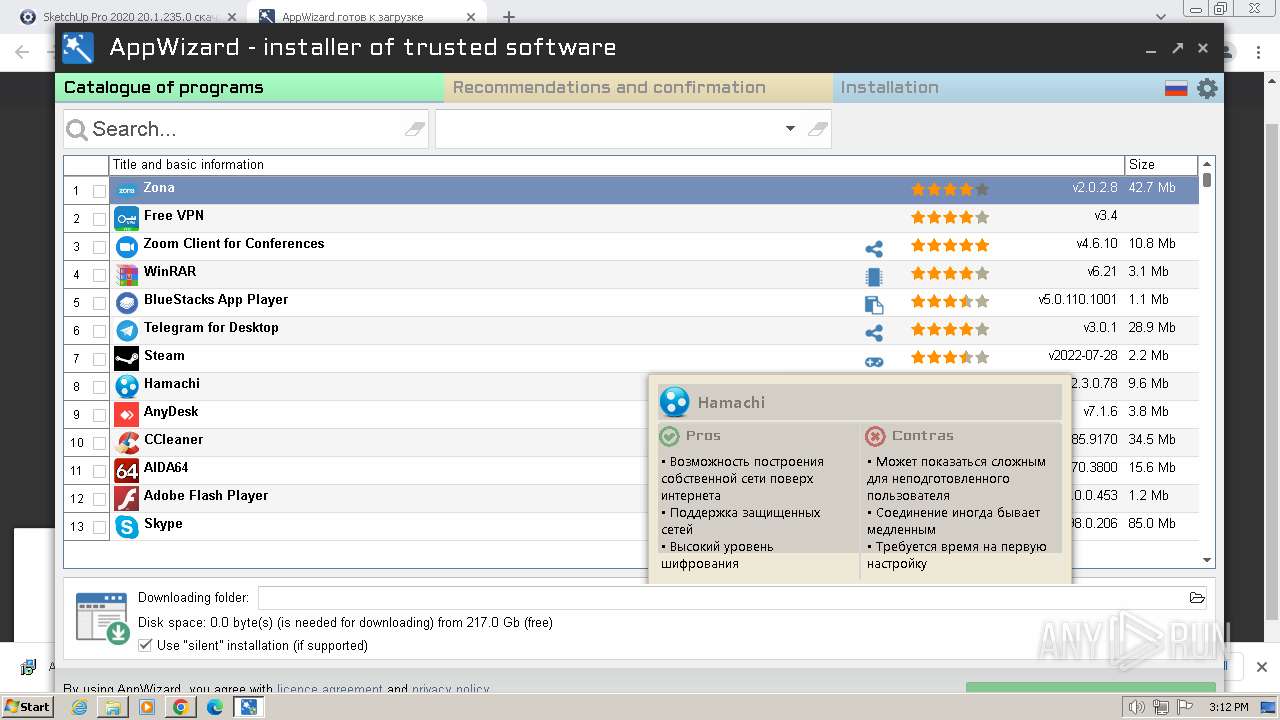Tick checkbox for Steam
Viewport: 1280px width, 720px height.
pyautogui.click(x=99, y=359)
